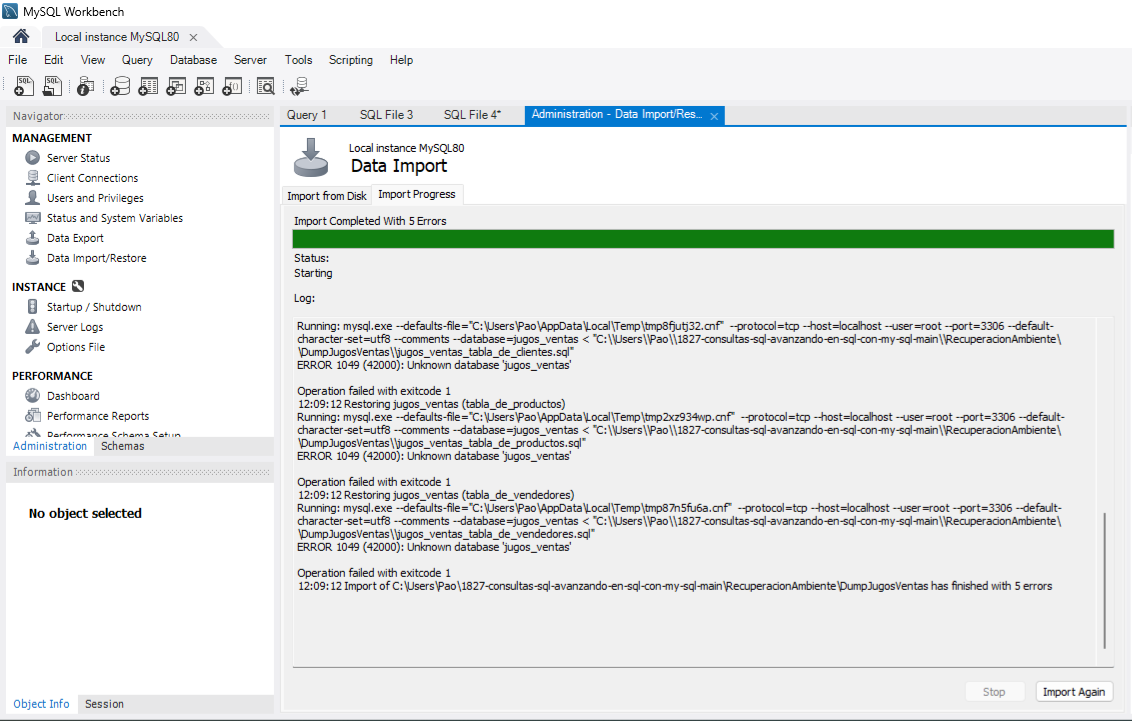
Task: Open the Help menu
Action: 401,60
